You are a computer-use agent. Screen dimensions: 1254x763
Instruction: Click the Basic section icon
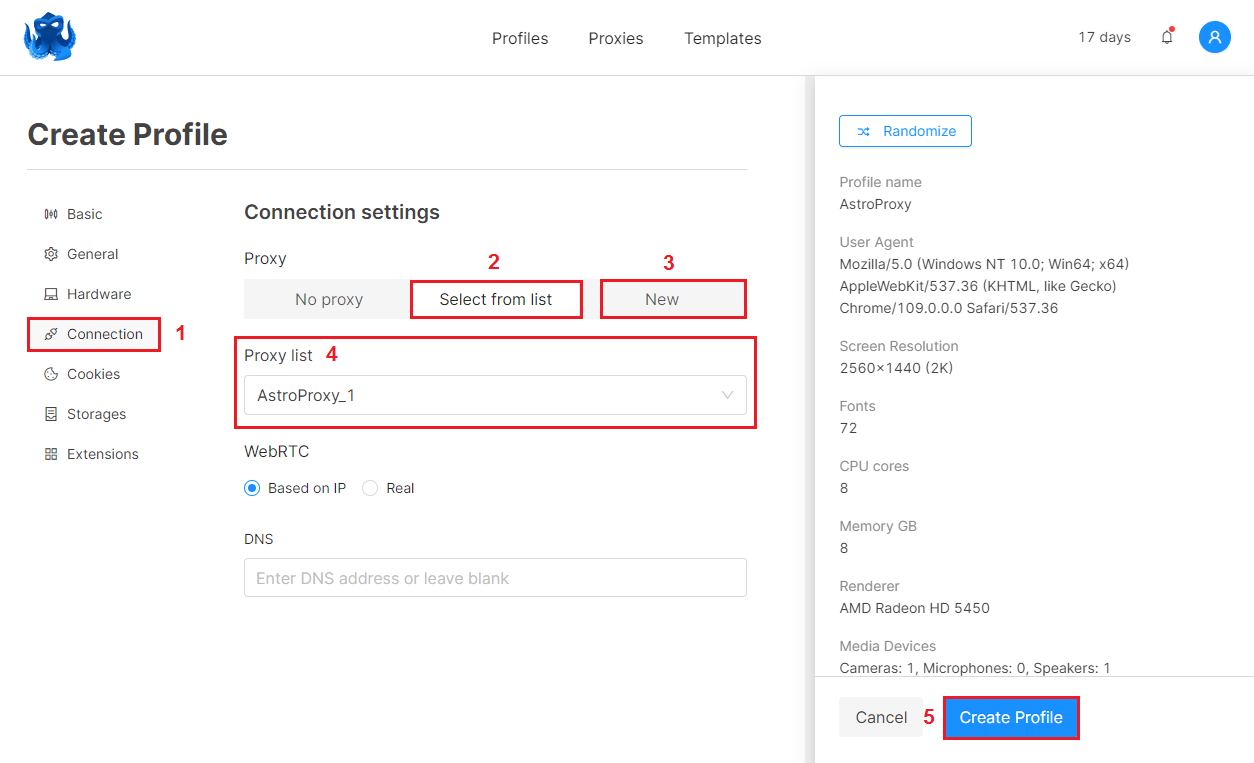[x=51, y=214]
